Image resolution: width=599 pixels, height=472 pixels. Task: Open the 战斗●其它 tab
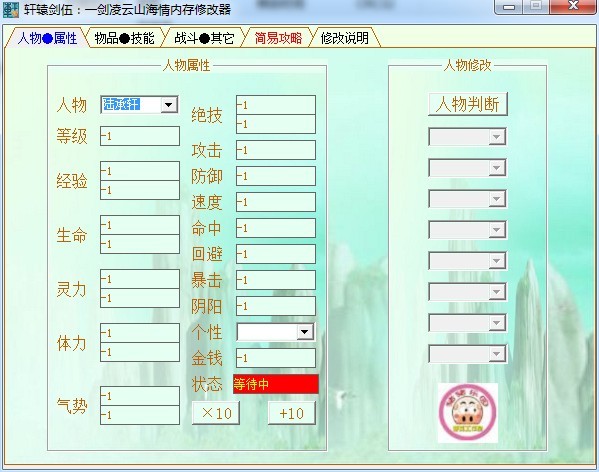coord(204,38)
